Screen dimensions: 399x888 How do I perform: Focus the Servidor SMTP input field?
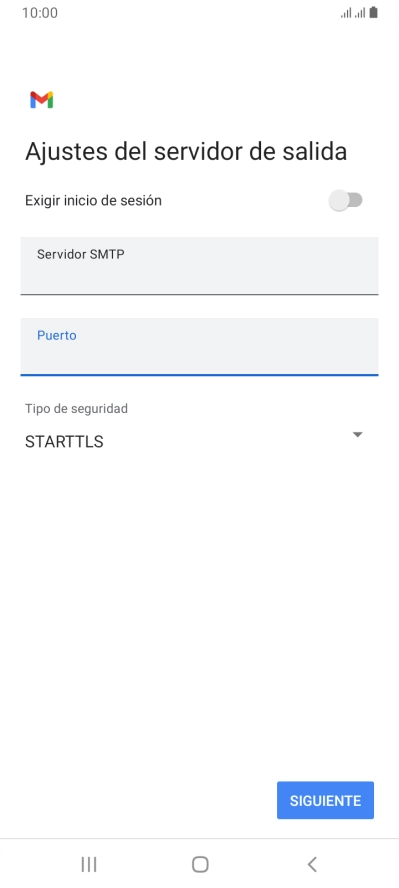199,266
